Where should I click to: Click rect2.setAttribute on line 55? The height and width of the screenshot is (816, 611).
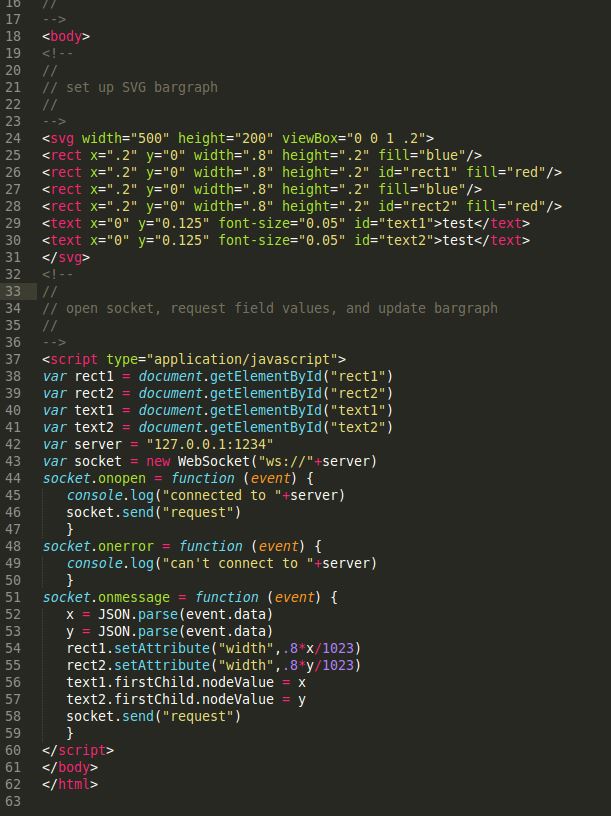138,666
